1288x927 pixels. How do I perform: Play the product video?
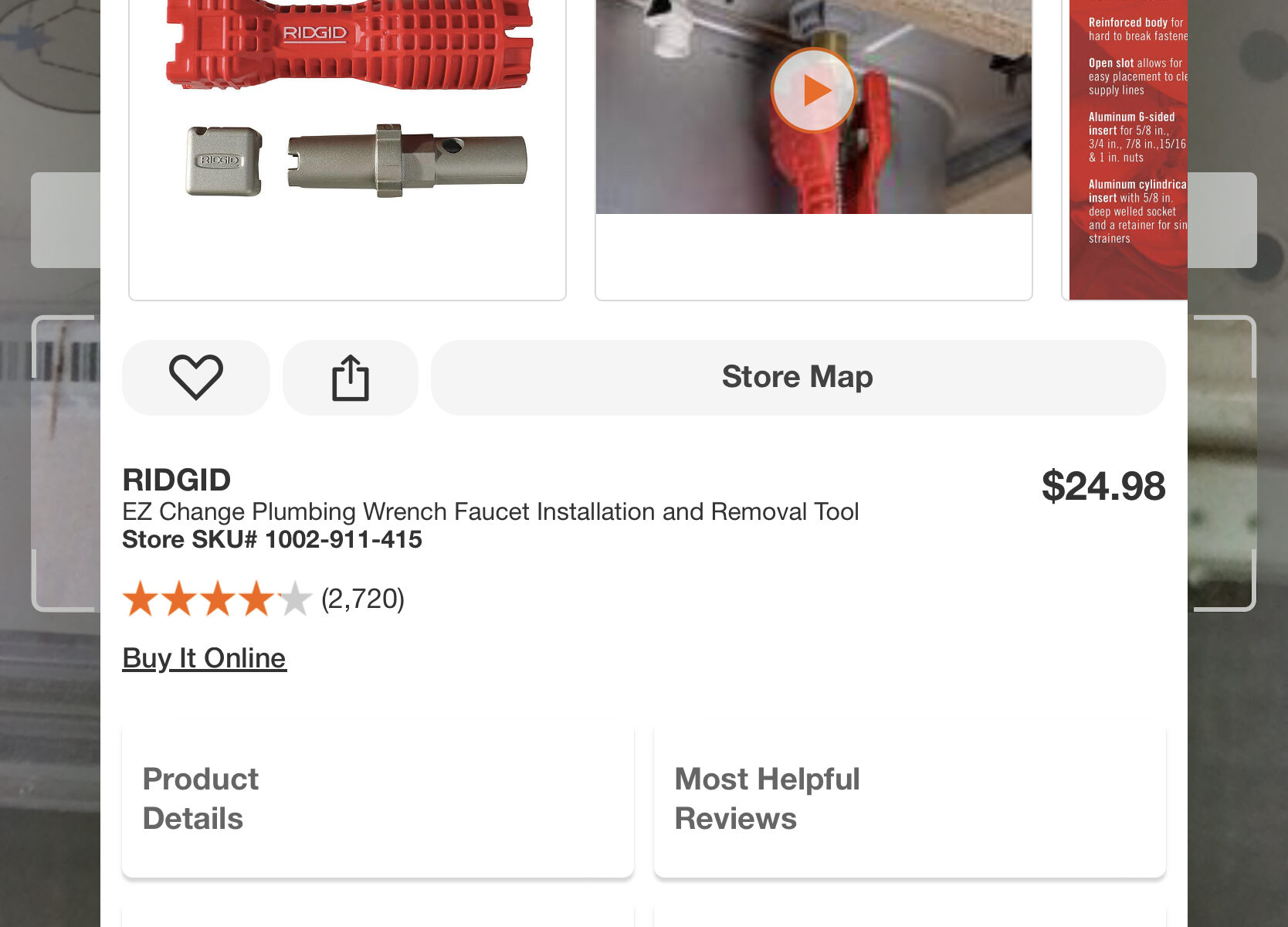pyautogui.click(x=813, y=90)
